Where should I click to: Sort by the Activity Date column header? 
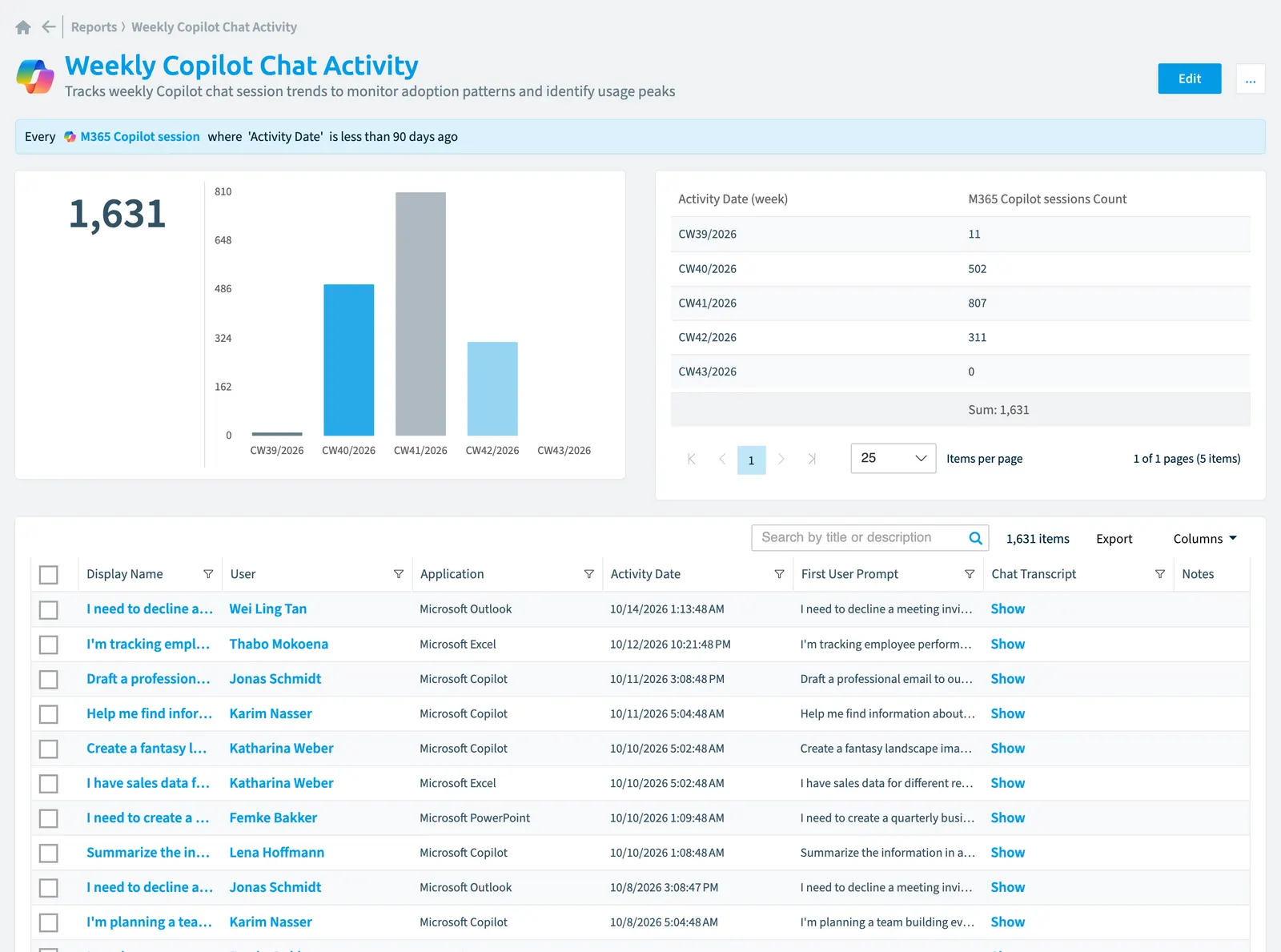pos(645,574)
